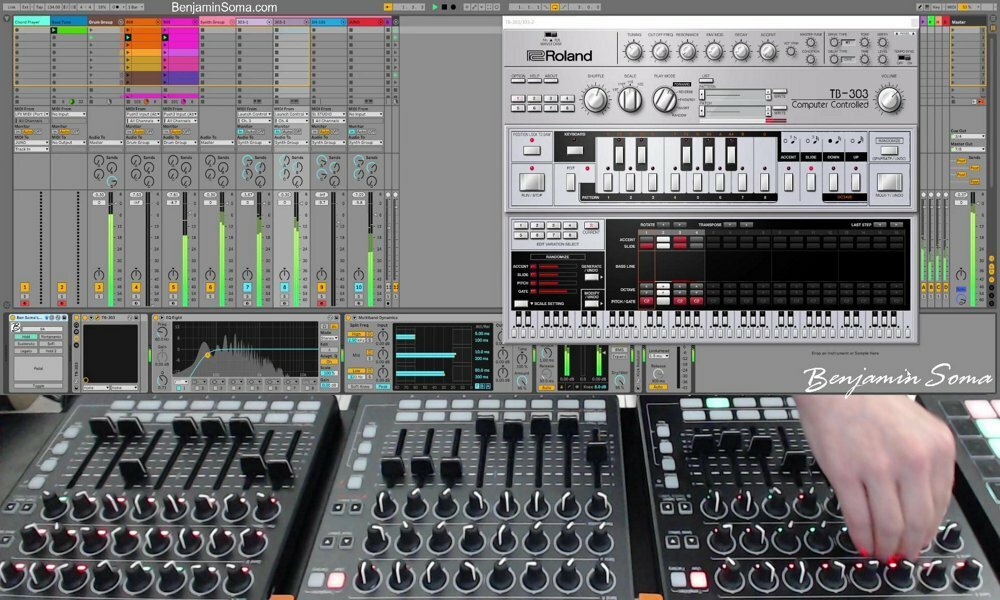Open MIDI From dropdown on Chord Player track

coord(31,114)
